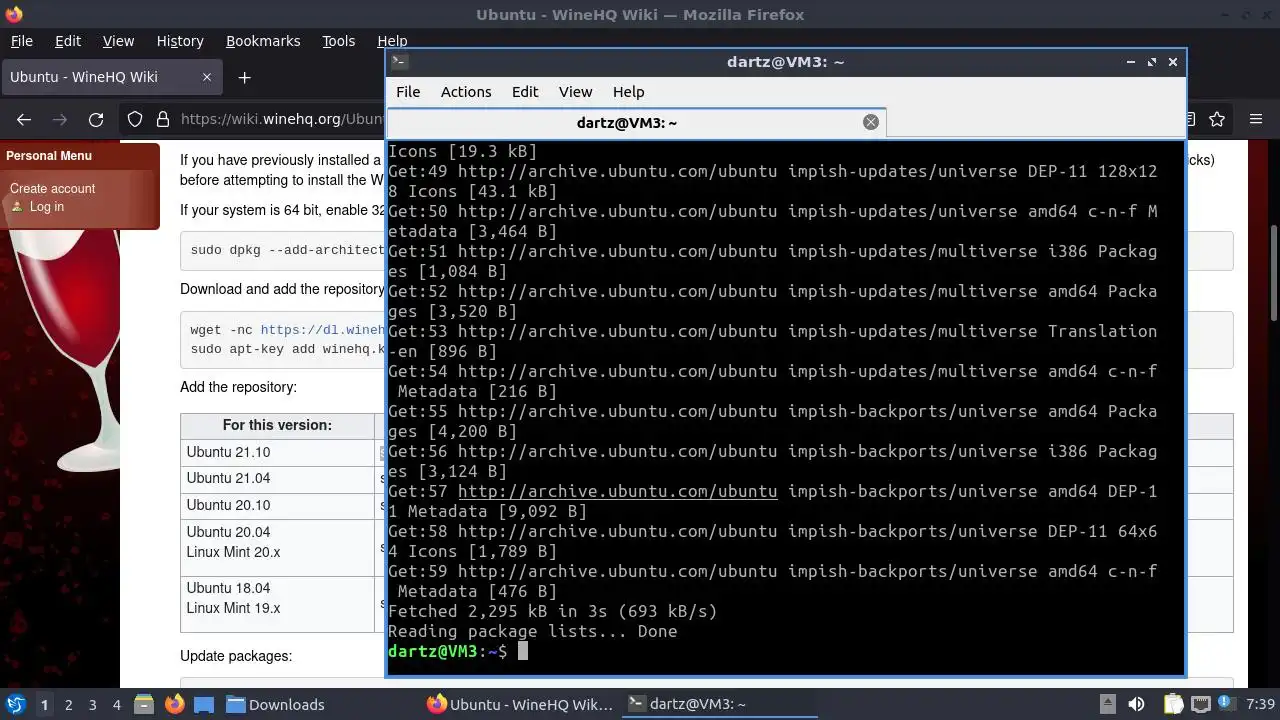Click the Ubuntu 21.04 table cell
1280x720 pixels.
(x=277, y=478)
